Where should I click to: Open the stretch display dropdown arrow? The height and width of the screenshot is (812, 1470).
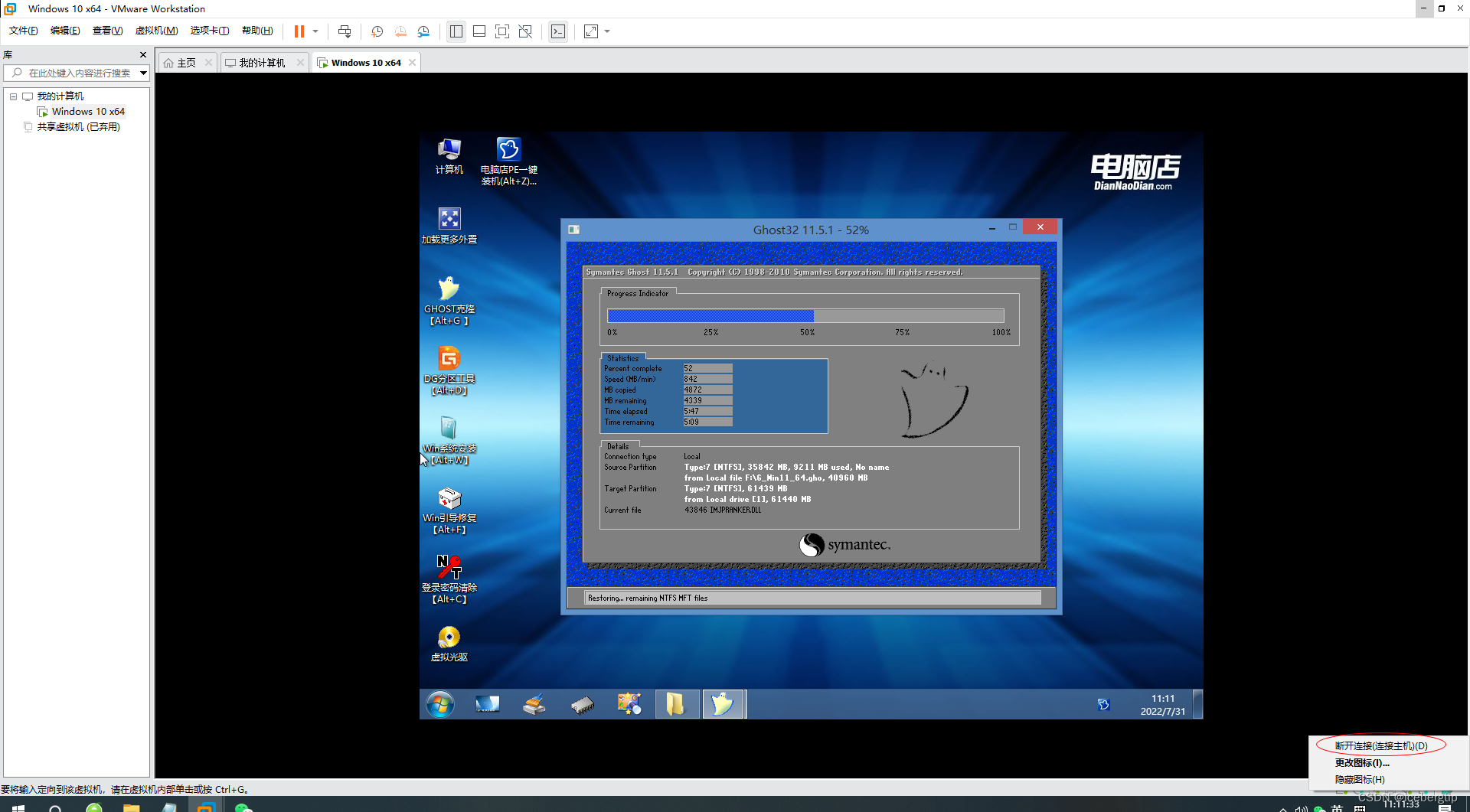coord(607,31)
